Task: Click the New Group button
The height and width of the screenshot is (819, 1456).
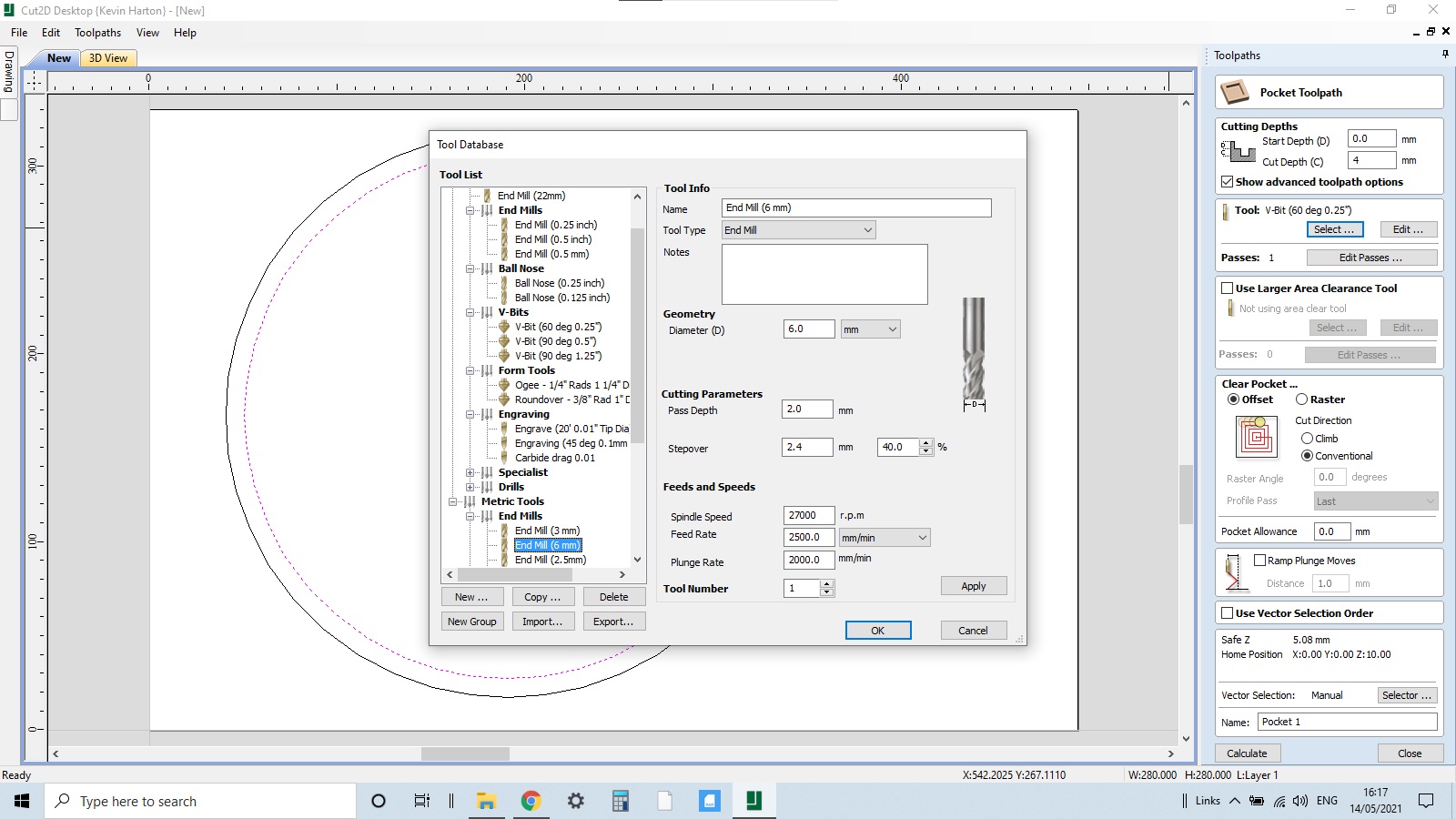Action: click(x=472, y=622)
